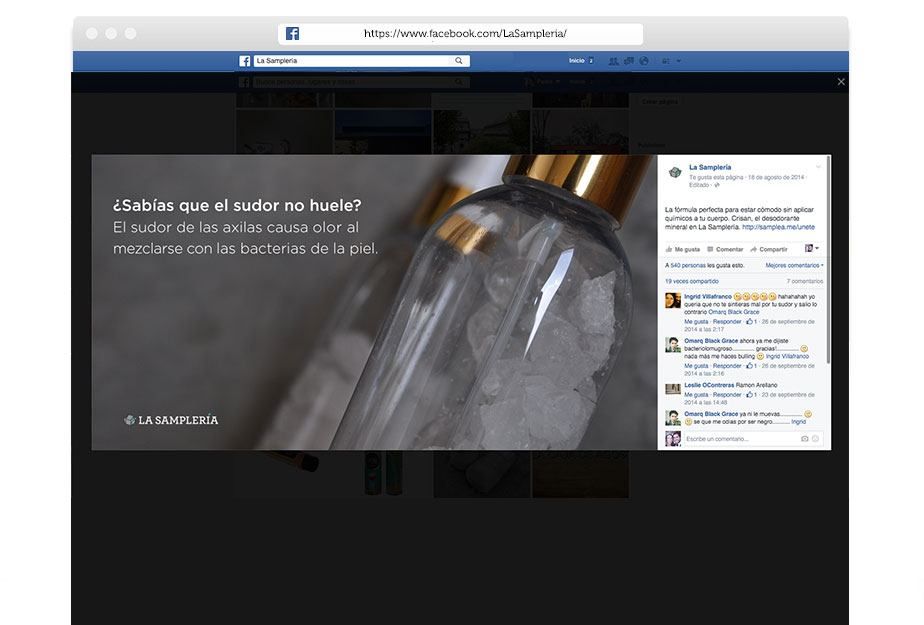Like Ingrid Villafranco's comment
Image resolution: width=924 pixels, height=625 pixels.
[x=696, y=322]
